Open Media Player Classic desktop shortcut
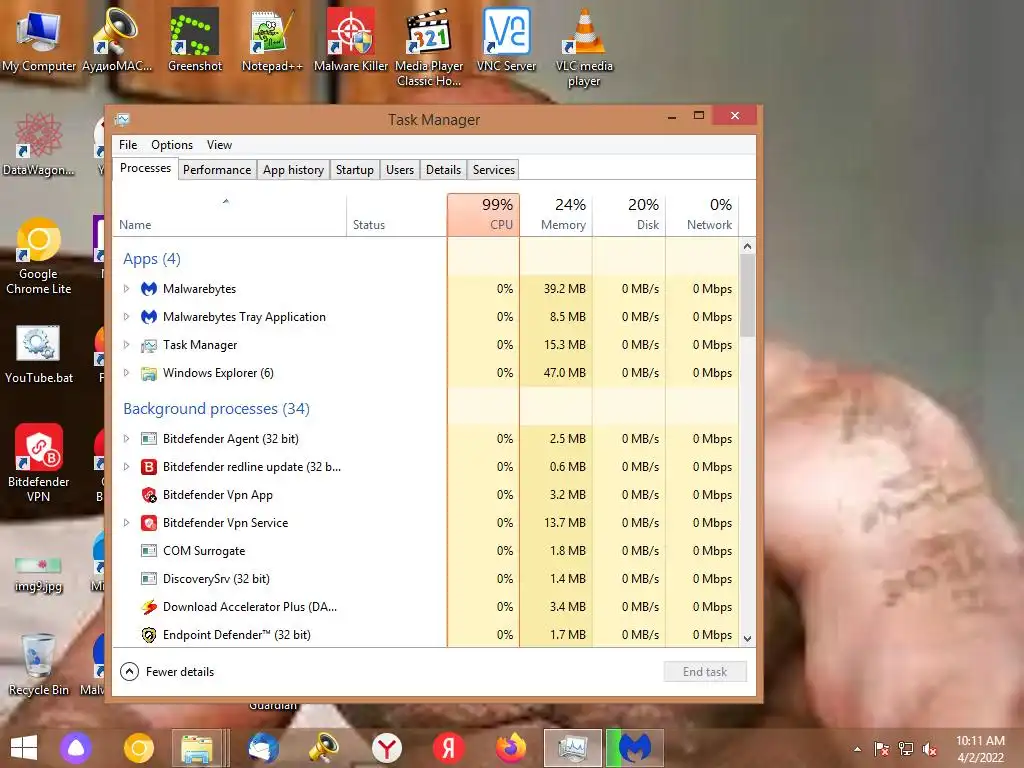 (429, 48)
